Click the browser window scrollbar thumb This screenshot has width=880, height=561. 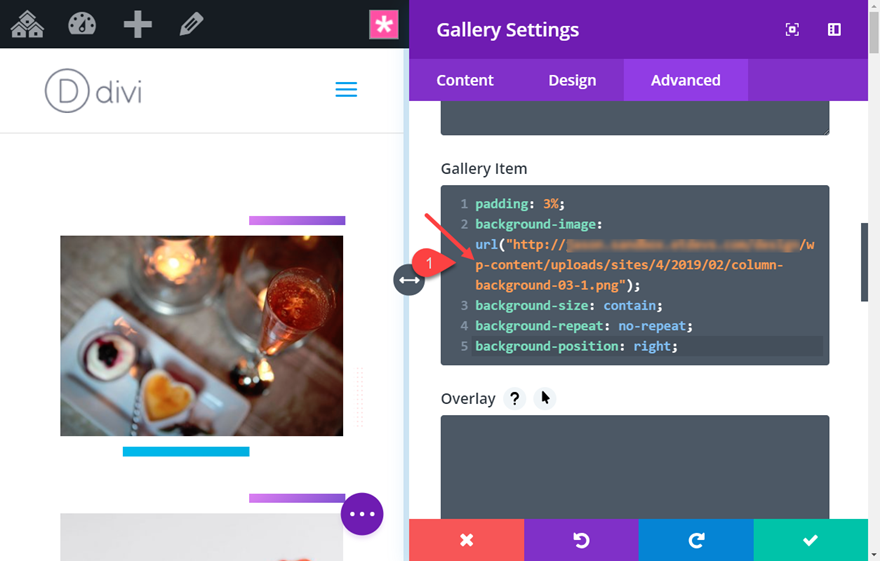tap(874, 33)
